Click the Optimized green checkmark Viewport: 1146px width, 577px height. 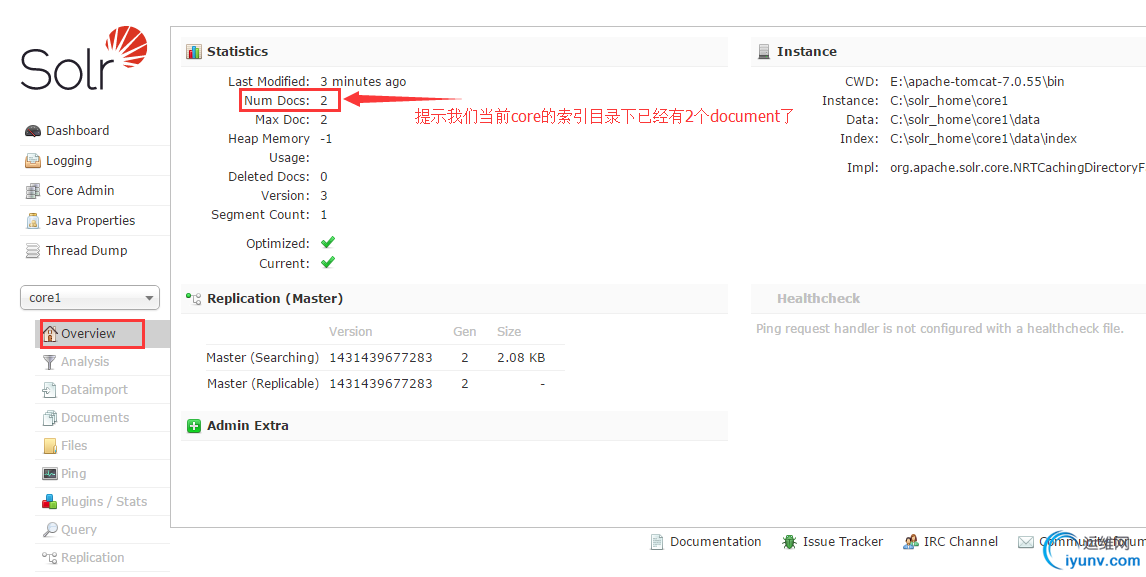tap(327, 242)
